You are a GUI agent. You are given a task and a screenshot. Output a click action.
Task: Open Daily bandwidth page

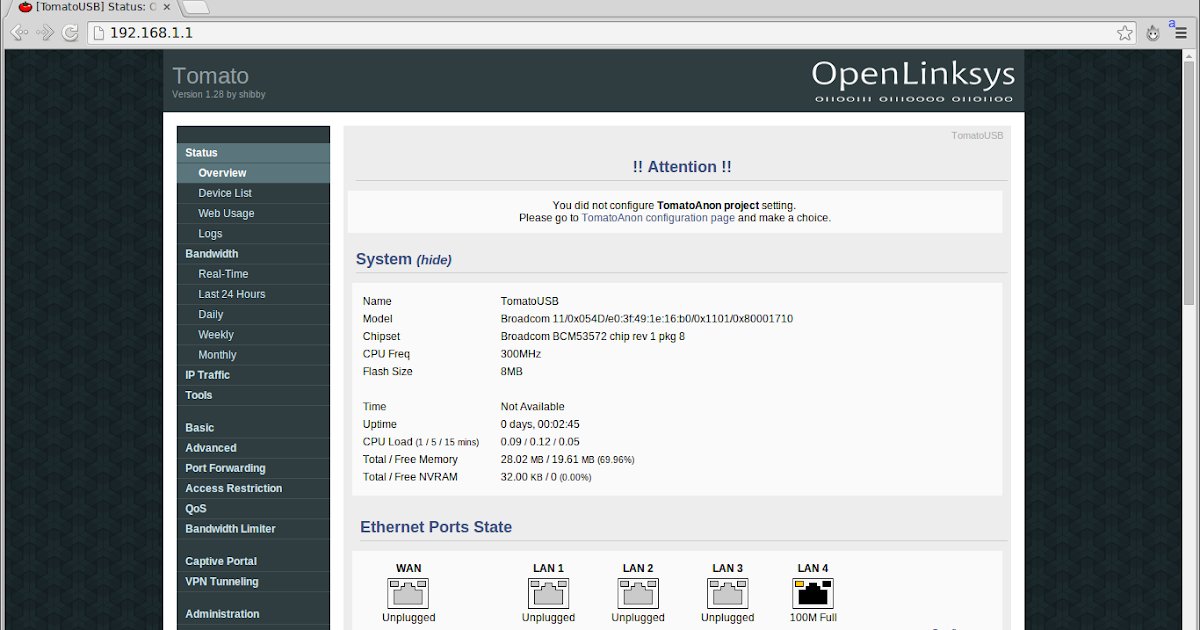pos(253,314)
